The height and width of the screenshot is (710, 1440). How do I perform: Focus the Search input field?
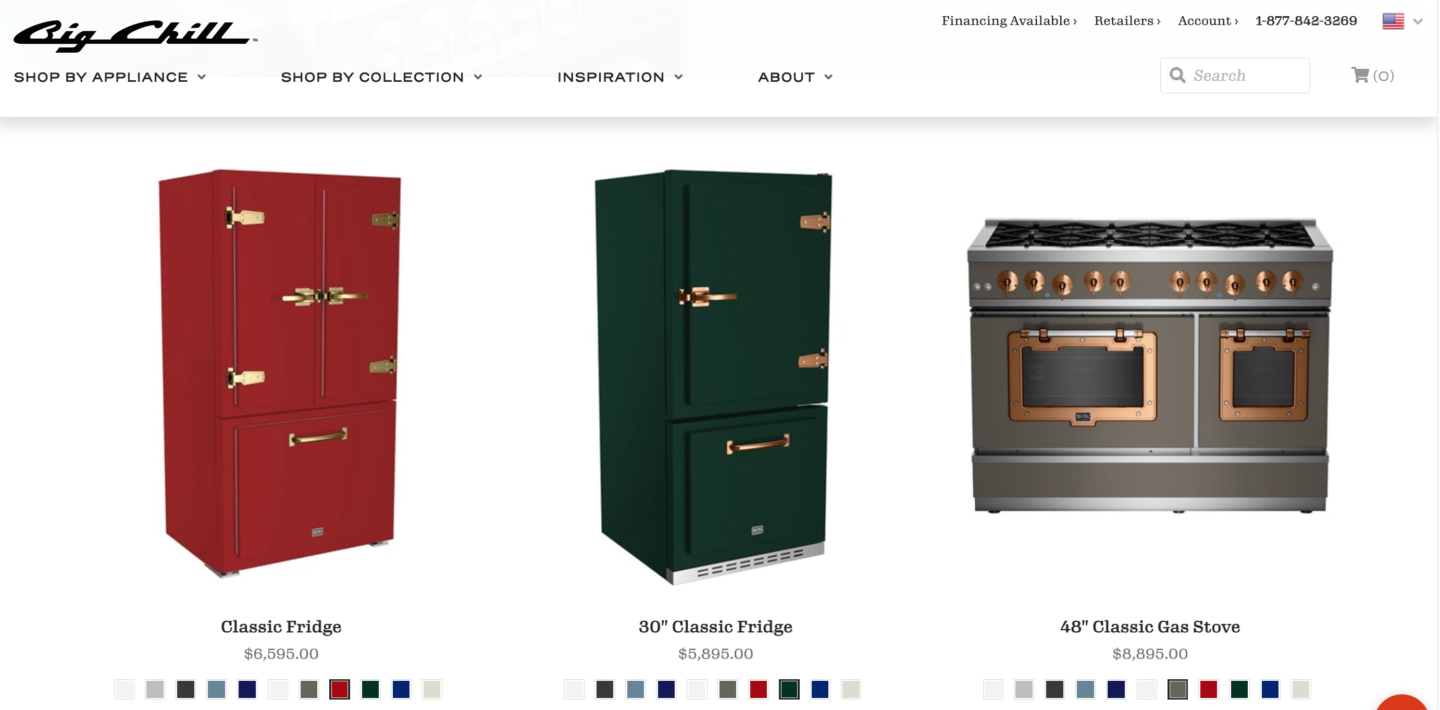pyautogui.click(x=1235, y=76)
